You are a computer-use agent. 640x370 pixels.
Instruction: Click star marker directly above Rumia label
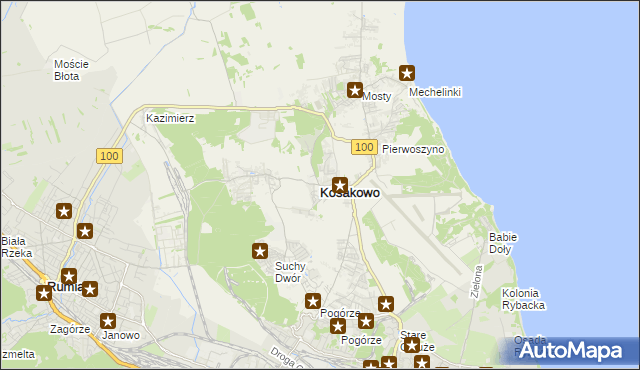click(x=69, y=276)
